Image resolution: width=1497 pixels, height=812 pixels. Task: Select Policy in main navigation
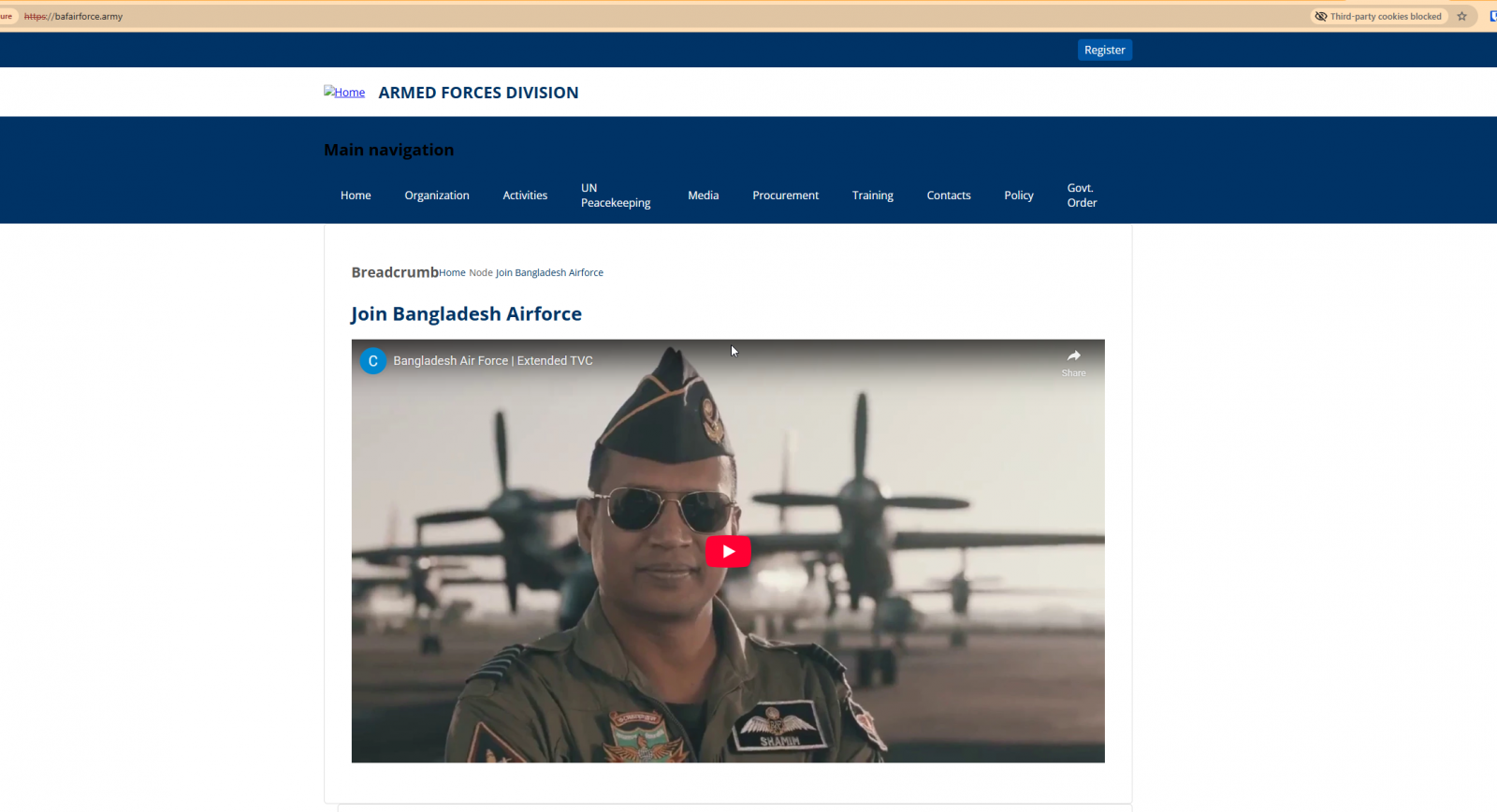[x=1018, y=196]
